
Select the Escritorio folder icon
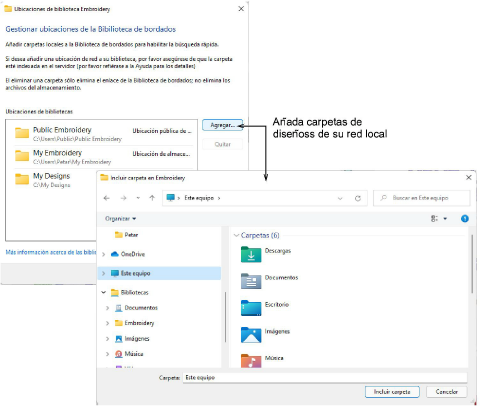point(251,308)
